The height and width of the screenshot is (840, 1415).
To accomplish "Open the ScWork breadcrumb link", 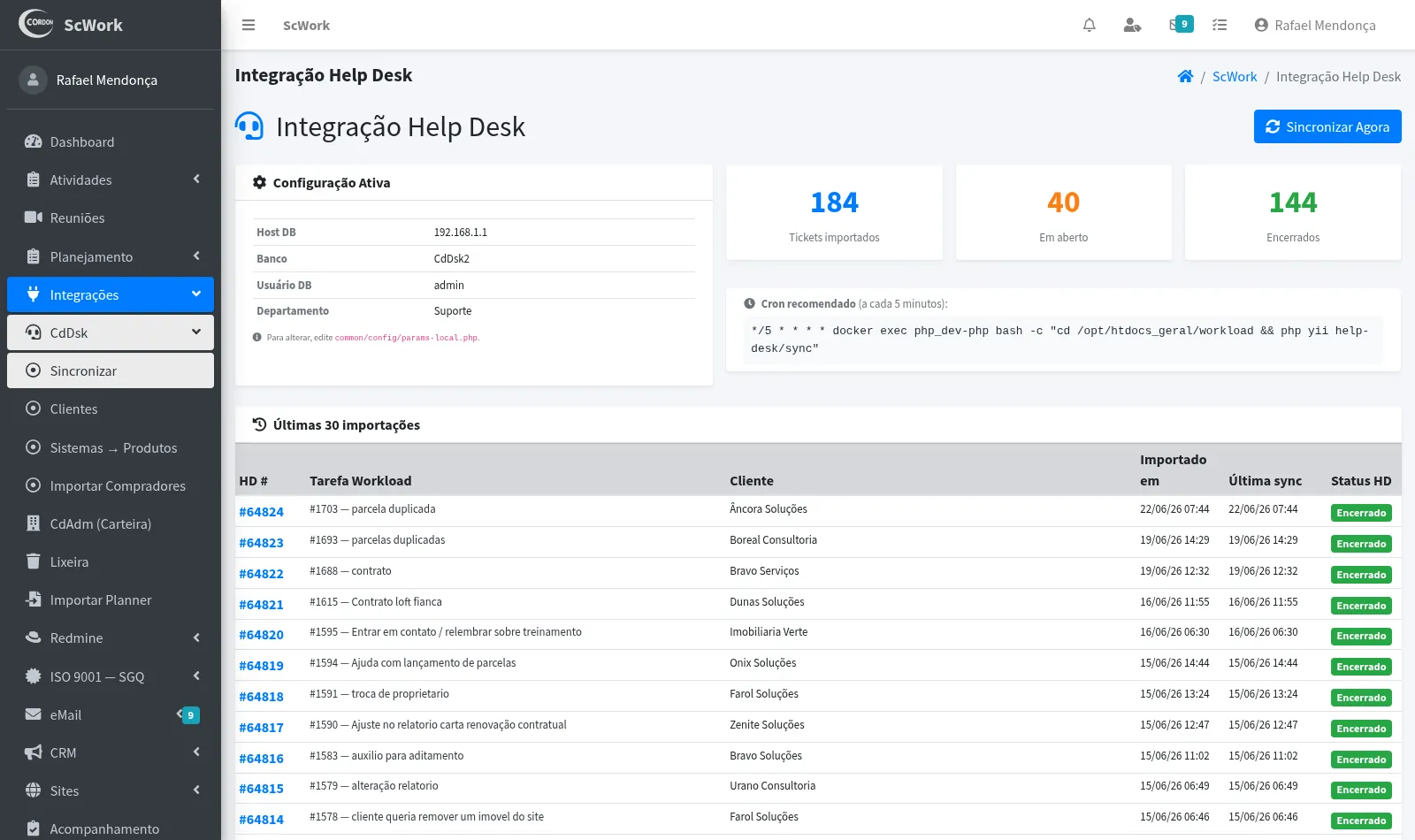I will tap(1234, 76).
